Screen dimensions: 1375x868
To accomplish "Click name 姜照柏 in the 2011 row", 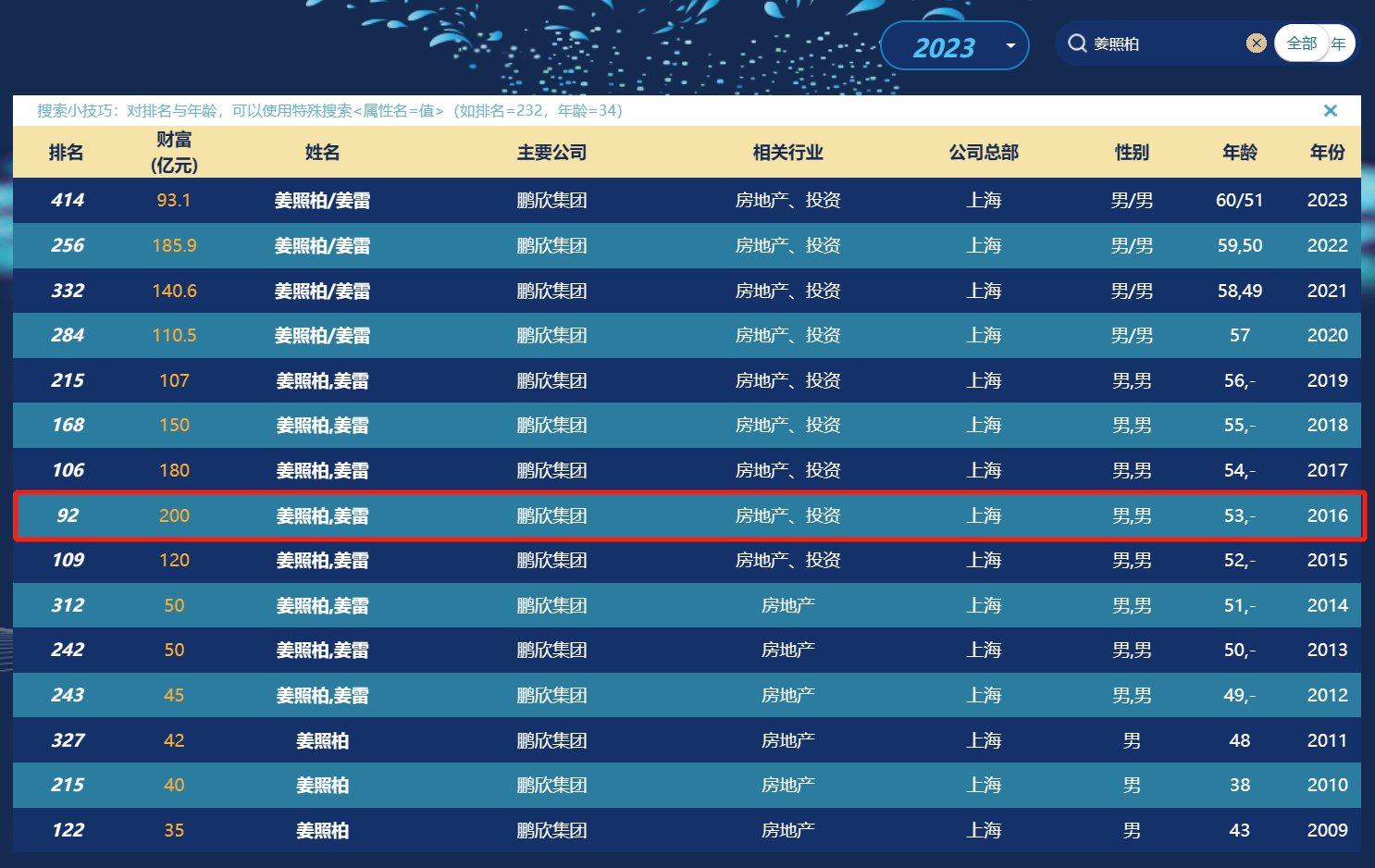I will [322, 740].
